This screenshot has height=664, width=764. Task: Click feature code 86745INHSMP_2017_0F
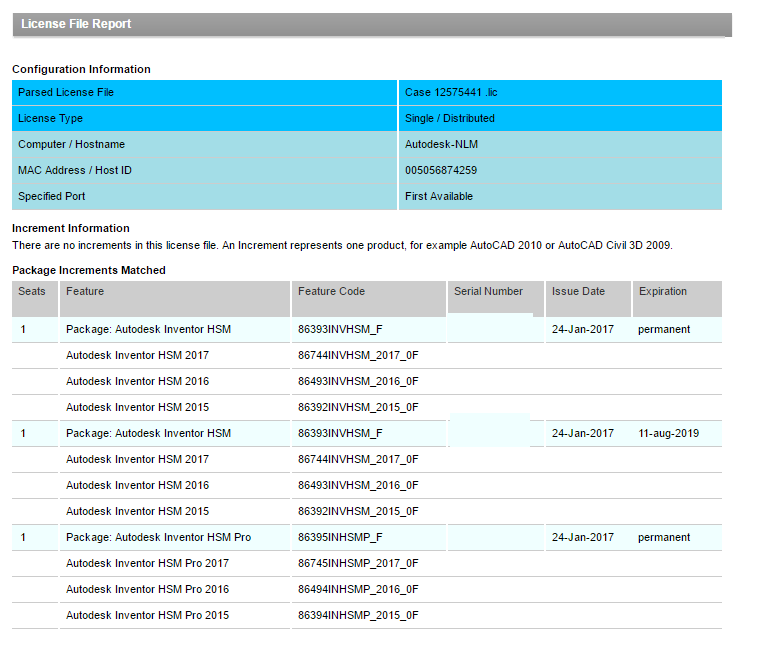point(358,563)
